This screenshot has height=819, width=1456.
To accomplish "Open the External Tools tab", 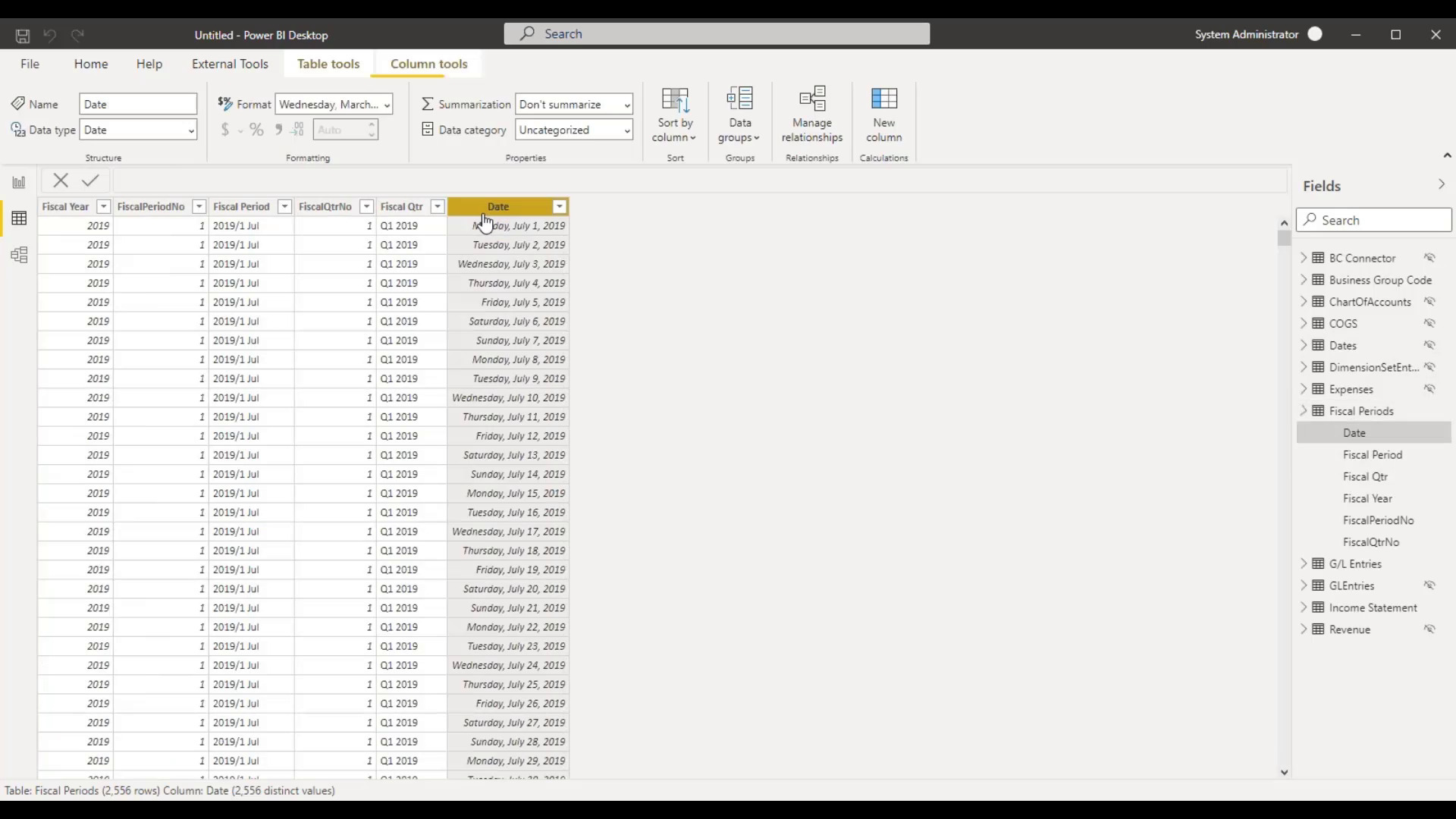I will 230,64.
